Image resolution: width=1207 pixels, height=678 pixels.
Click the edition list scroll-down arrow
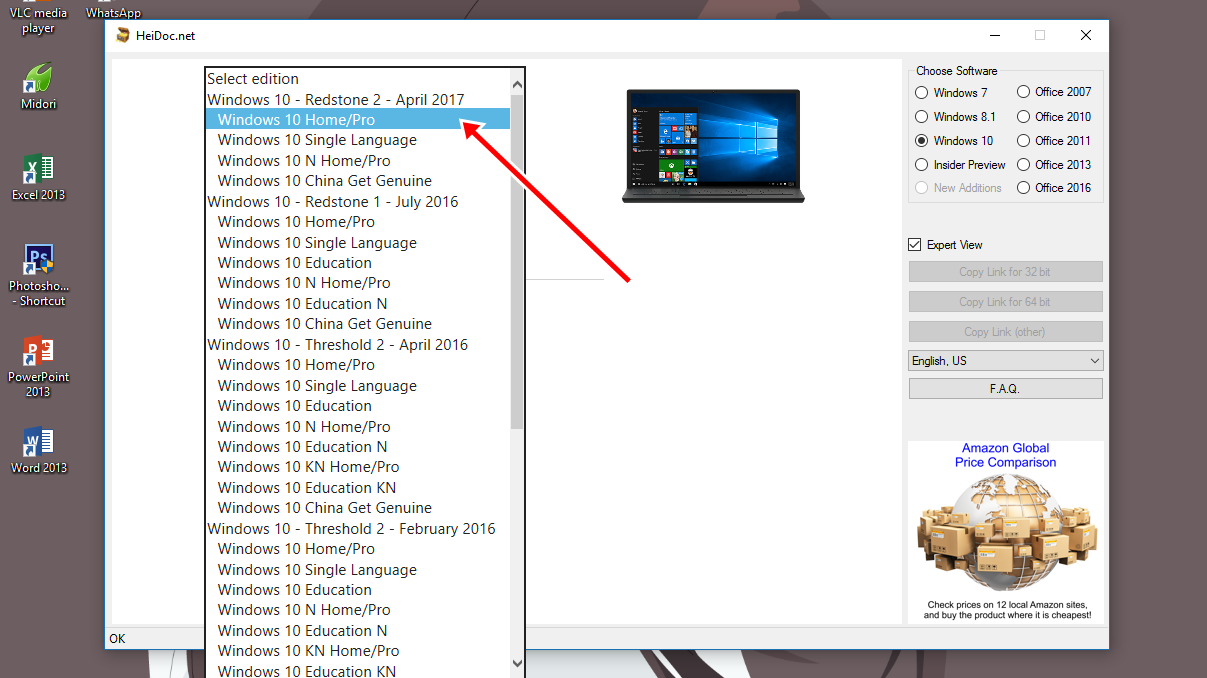tap(517, 662)
